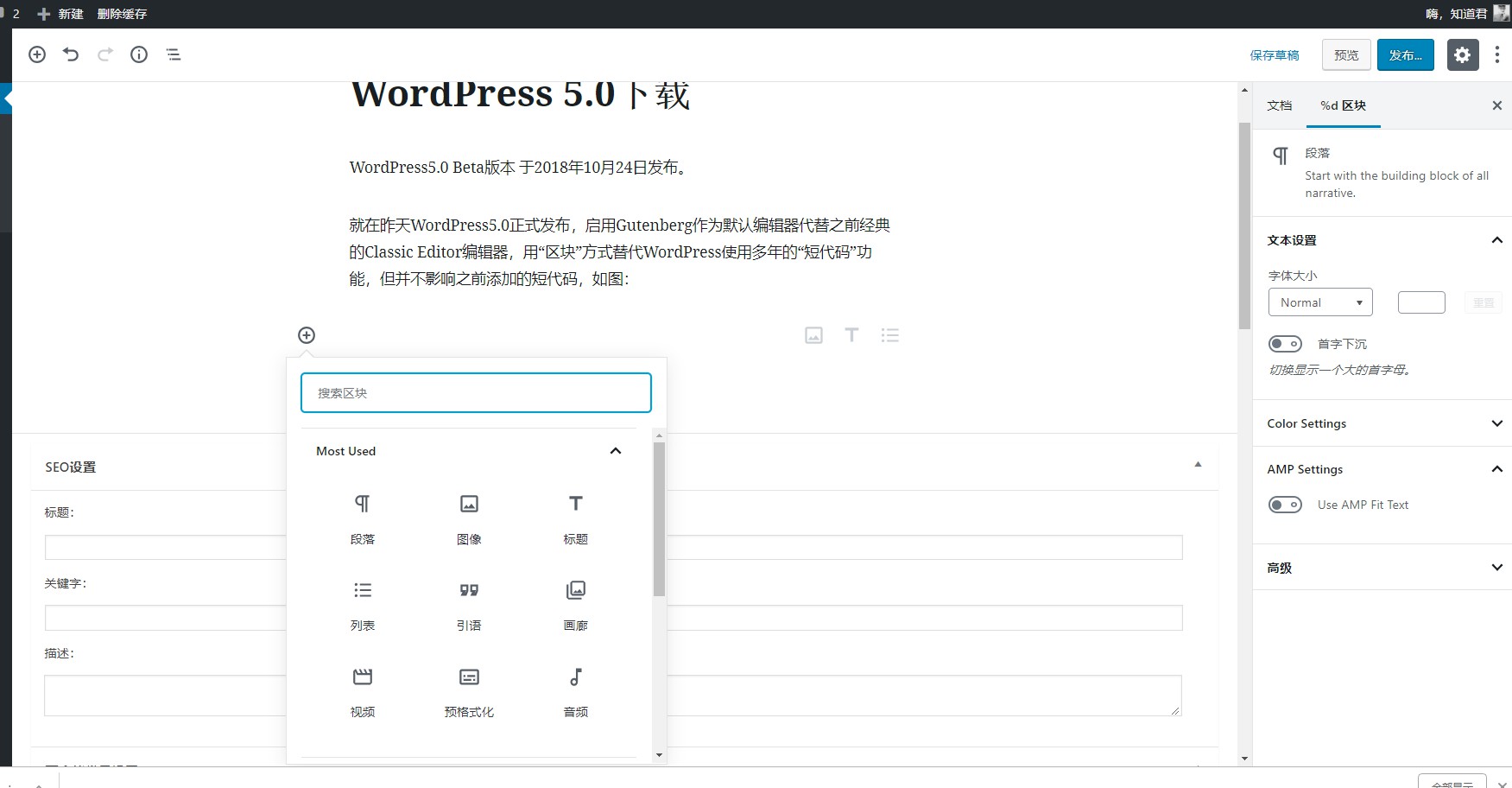The width and height of the screenshot is (1512, 788).
Task: Focus the 搜索区块 search field
Action: tap(476, 393)
